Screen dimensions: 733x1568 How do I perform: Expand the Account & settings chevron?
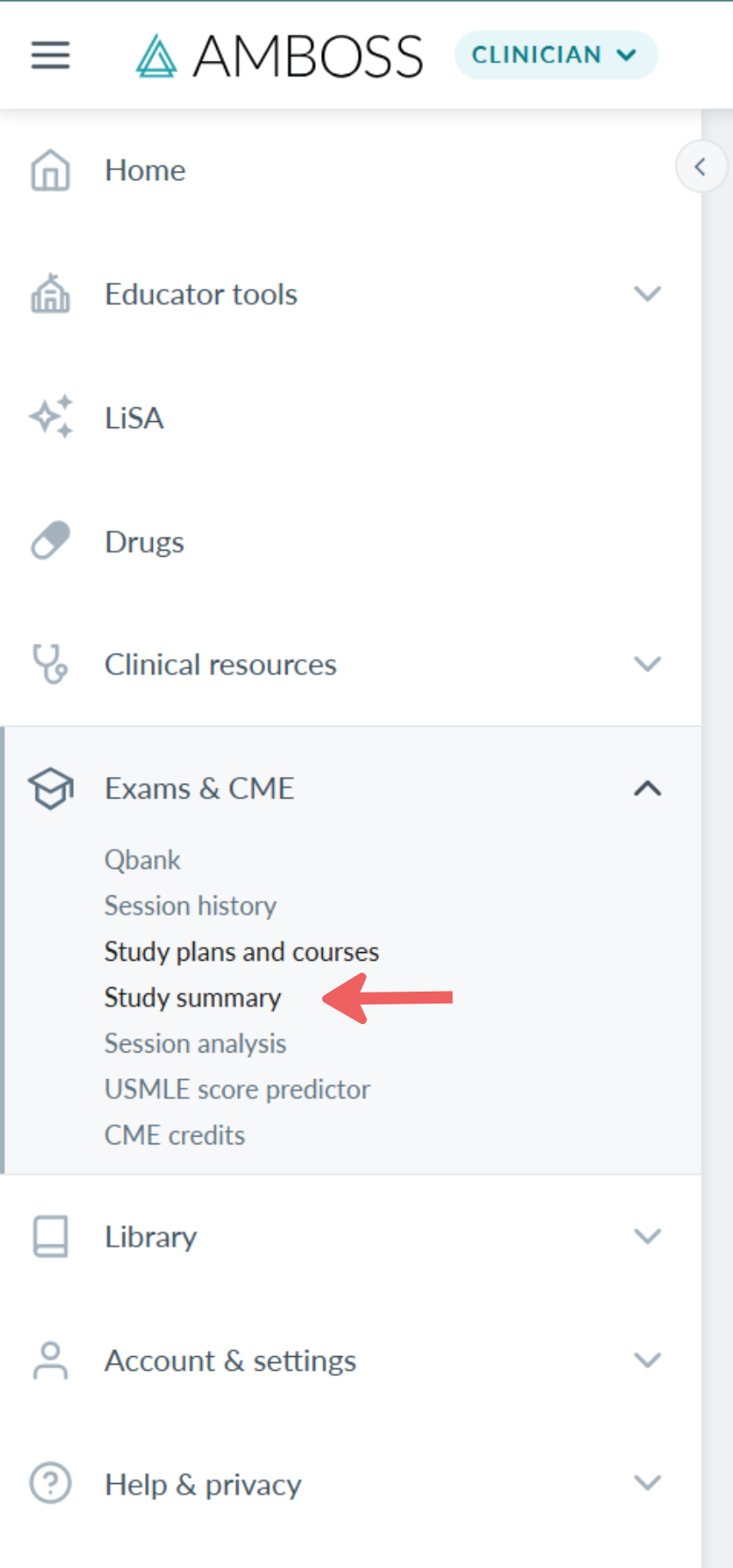tap(647, 1360)
